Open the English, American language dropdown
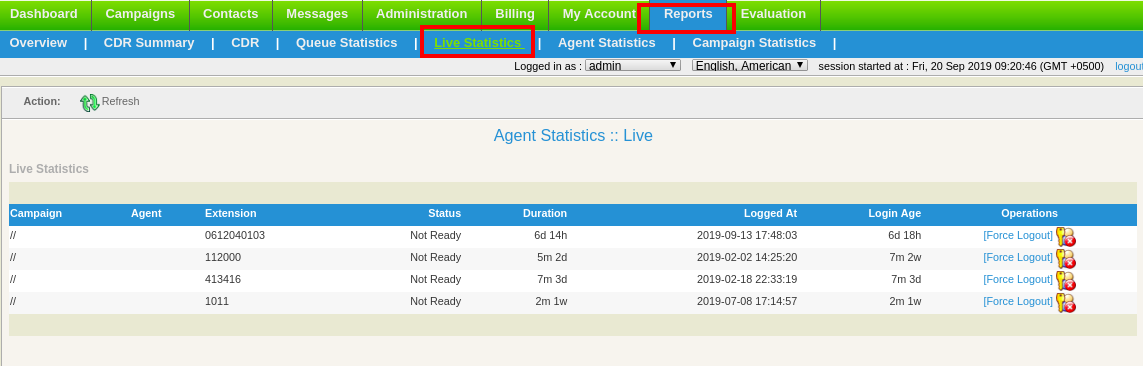Screen dimensions: 1143x366 [749, 66]
